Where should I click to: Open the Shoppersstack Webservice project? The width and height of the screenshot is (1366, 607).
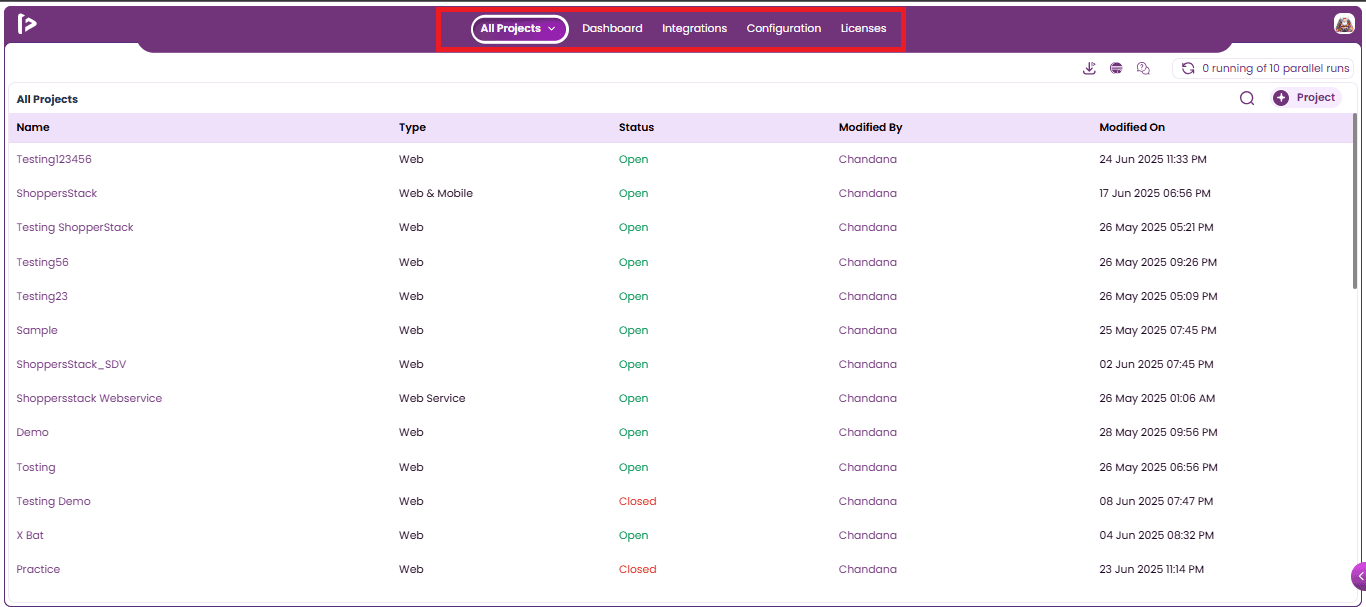coord(89,398)
